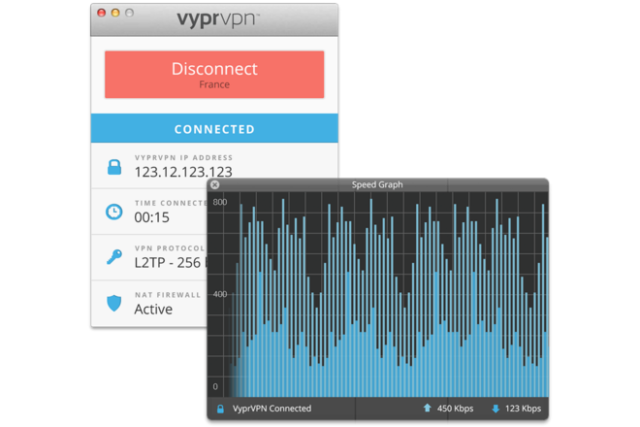Click the Active NAT Firewall status
This screenshot has width=640, height=427.
pyautogui.click(x=153, y=309)
